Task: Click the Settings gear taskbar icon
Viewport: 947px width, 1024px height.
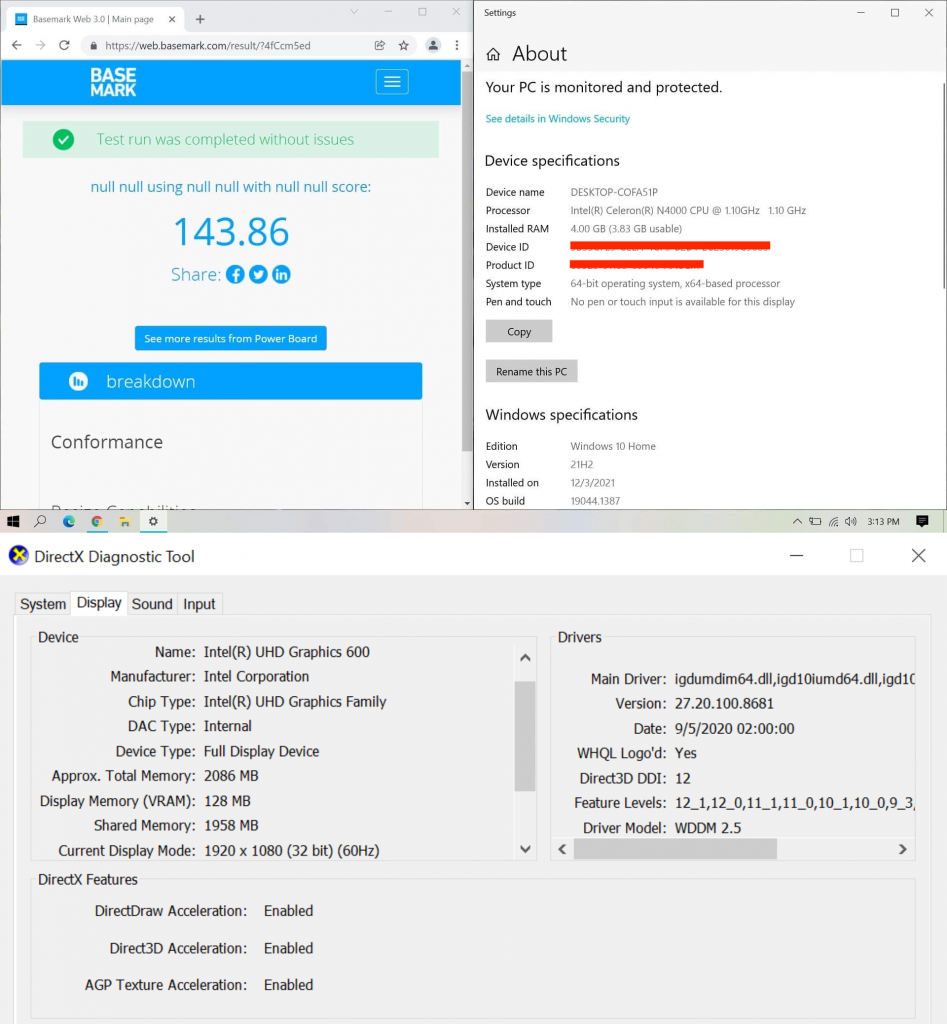Action: pos(153,521)
